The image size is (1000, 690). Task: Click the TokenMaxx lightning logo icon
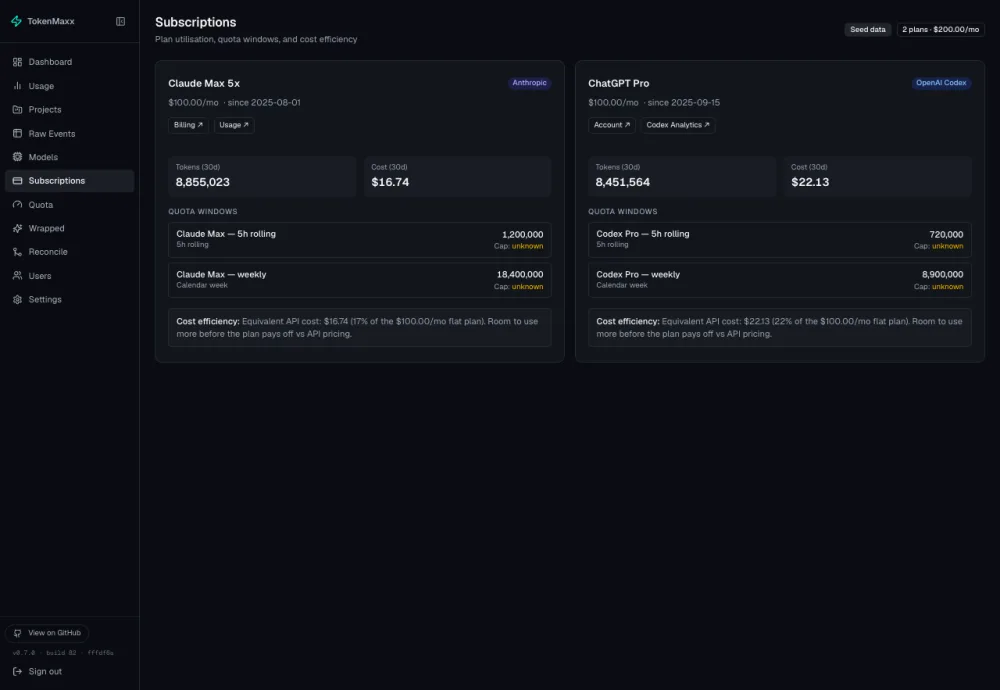click(17, 21)
